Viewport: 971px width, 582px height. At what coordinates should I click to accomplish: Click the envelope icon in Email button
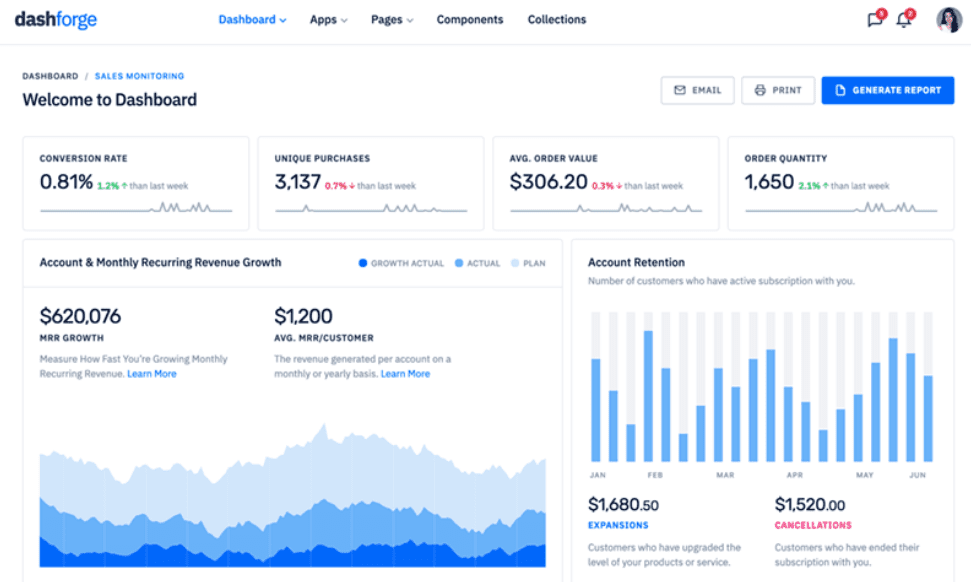(x=679, y=90)
